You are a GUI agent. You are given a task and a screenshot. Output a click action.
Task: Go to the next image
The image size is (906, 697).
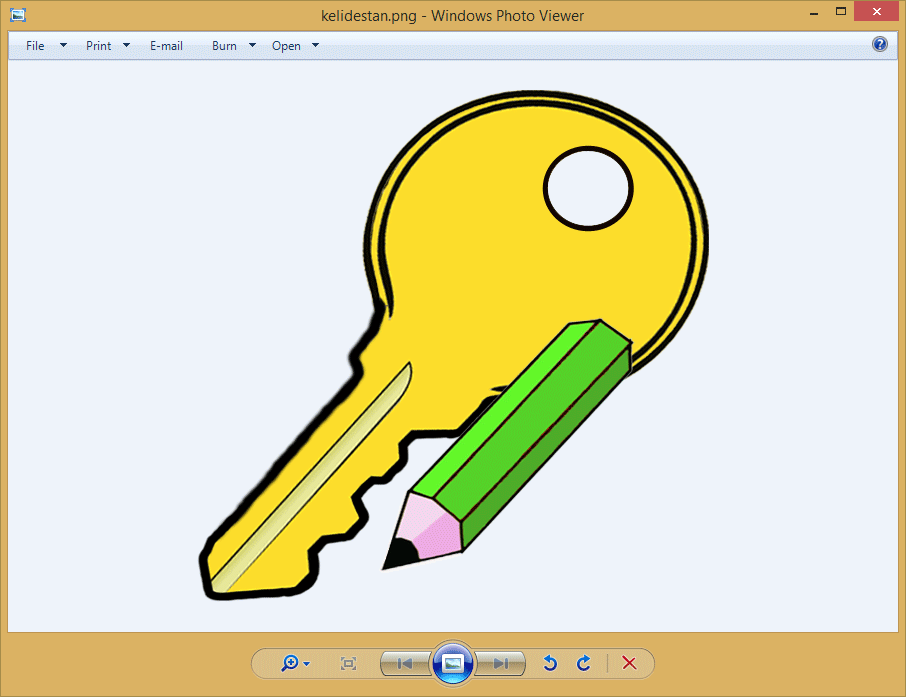pos(500,663)
